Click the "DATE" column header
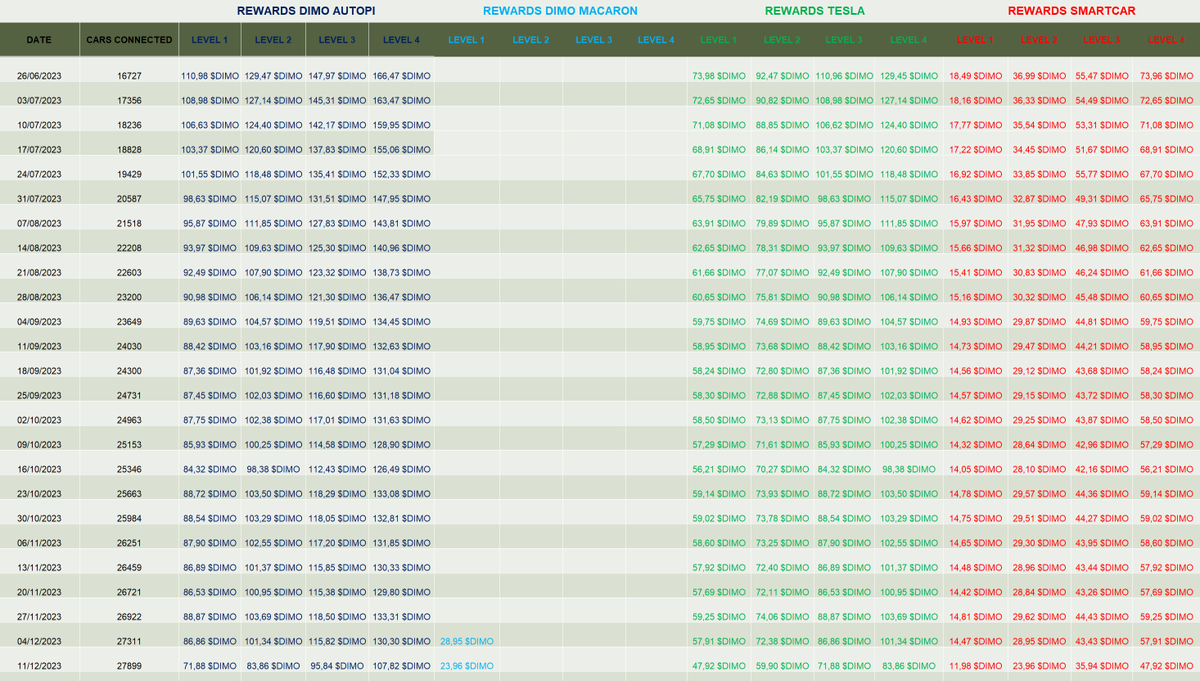The image size is (1200, 681). [39, 40]
